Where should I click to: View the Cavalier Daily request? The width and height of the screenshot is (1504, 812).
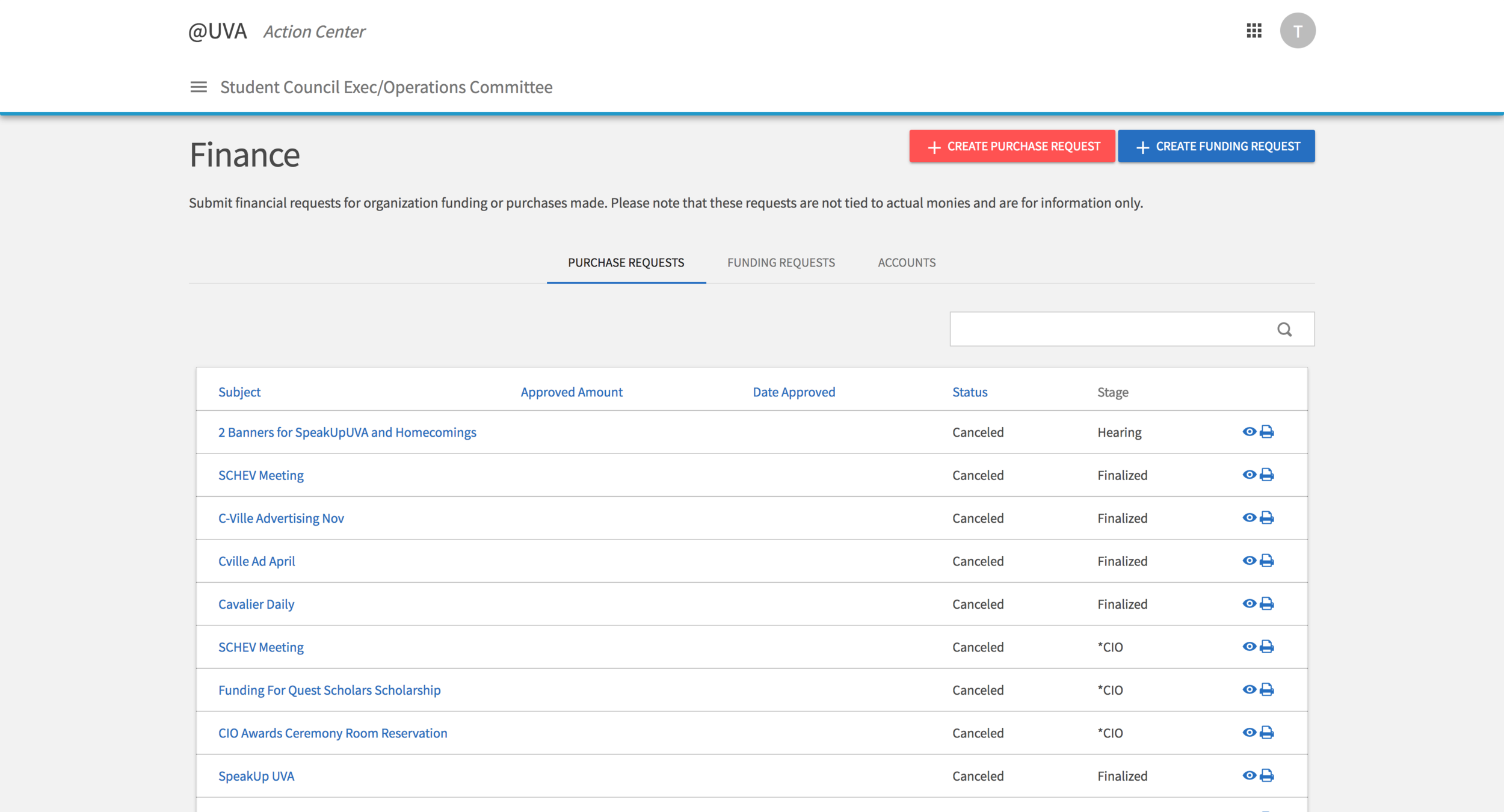(1249, 603)
